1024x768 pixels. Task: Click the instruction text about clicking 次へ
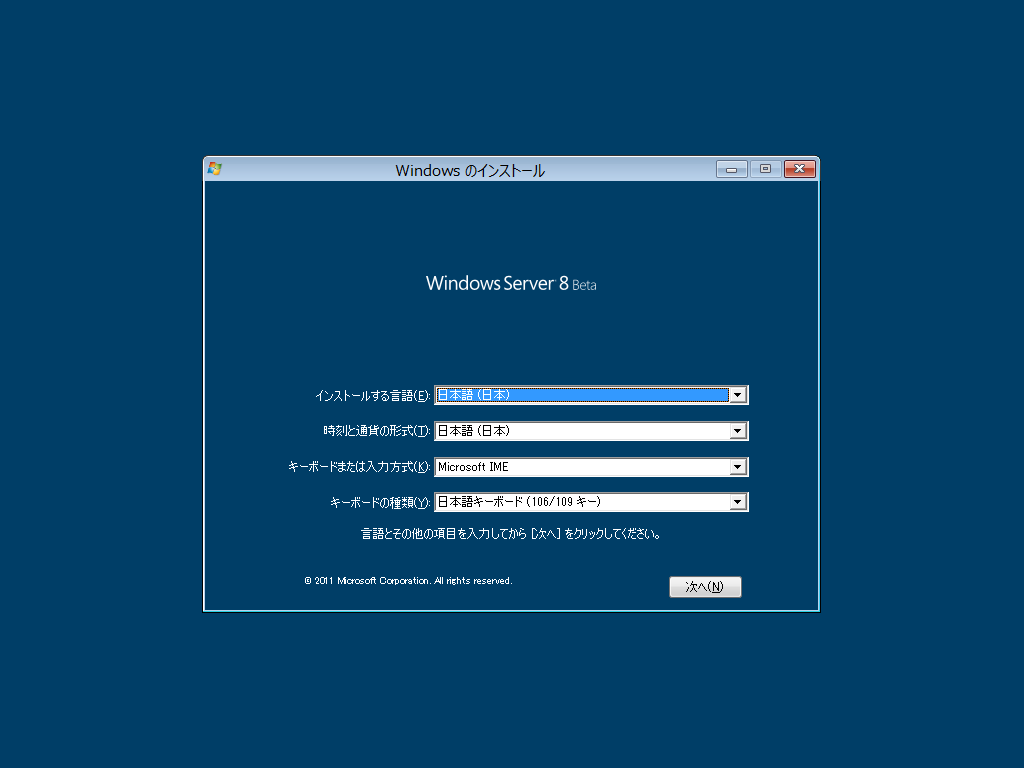point(511,534)
